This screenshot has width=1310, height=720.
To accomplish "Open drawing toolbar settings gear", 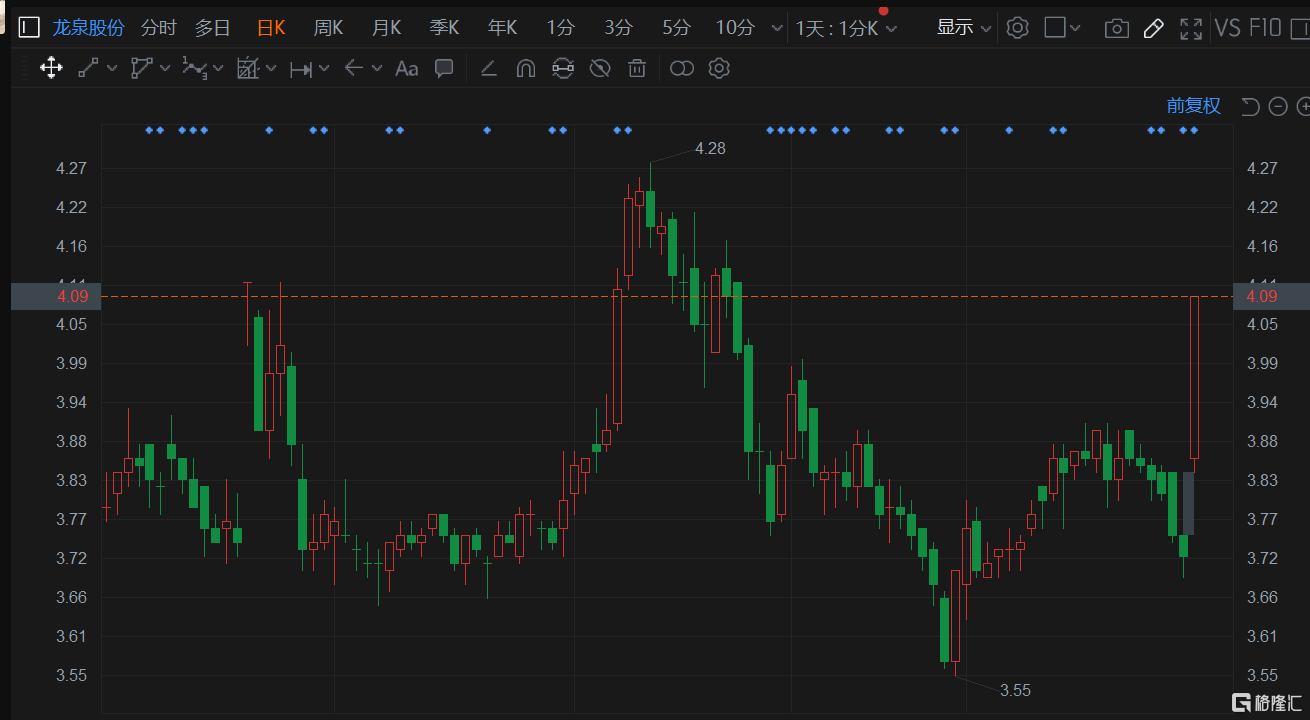I will pos(719,68).
